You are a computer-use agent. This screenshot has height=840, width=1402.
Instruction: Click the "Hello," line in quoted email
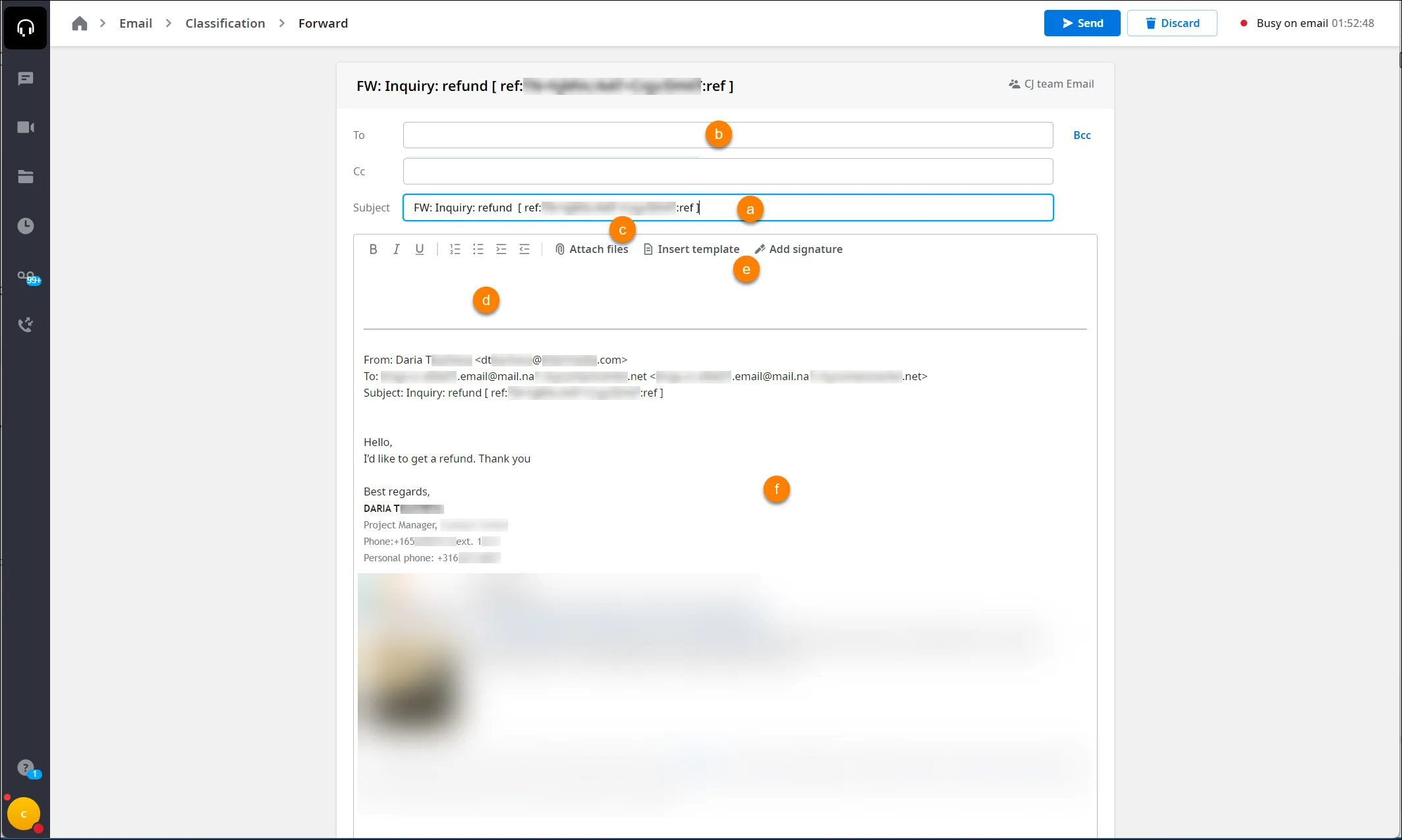(378, 442)
